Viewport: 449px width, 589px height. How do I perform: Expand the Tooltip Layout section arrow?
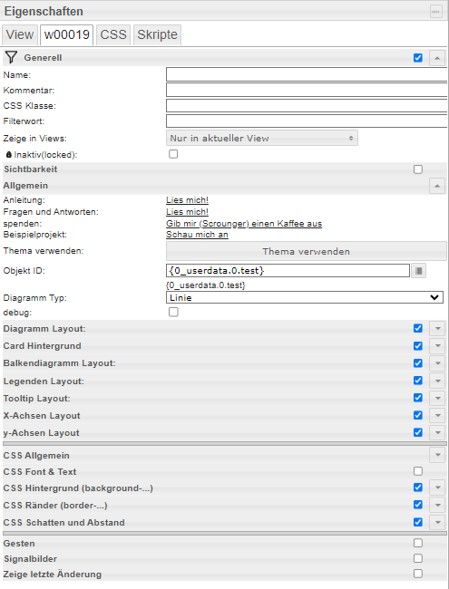tap(437, 398)
